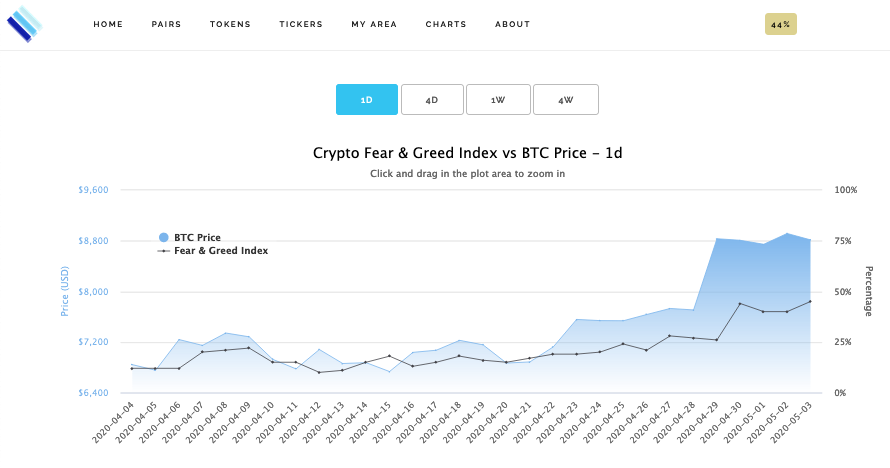Viewport: 890px width, 468px height.
Task: Hide the BTC Price series label
Action: [x=197, y=237]
